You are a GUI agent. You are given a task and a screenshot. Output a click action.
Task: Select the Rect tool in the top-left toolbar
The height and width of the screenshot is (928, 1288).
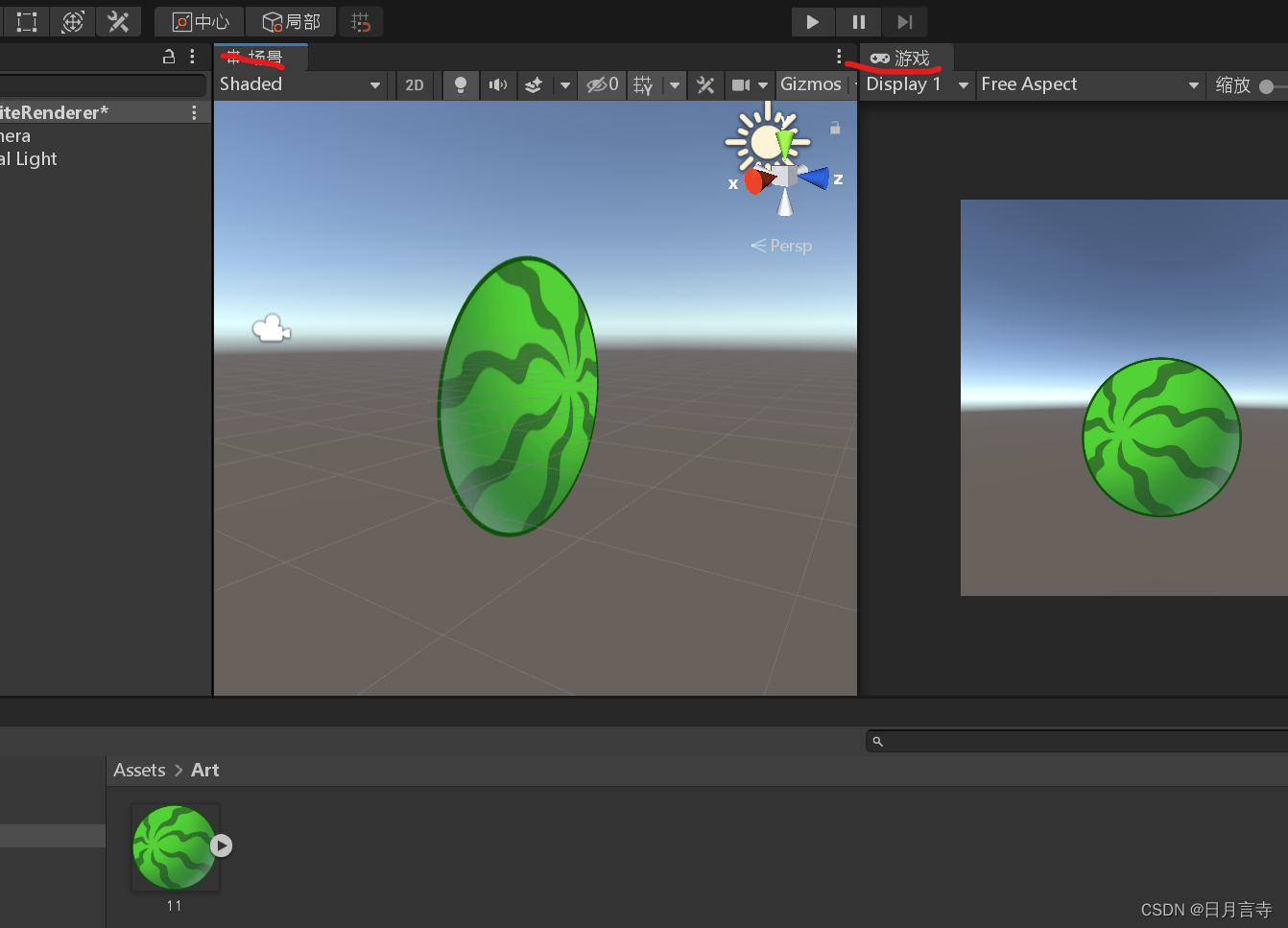pyautogui.click(x=26, y=21)
